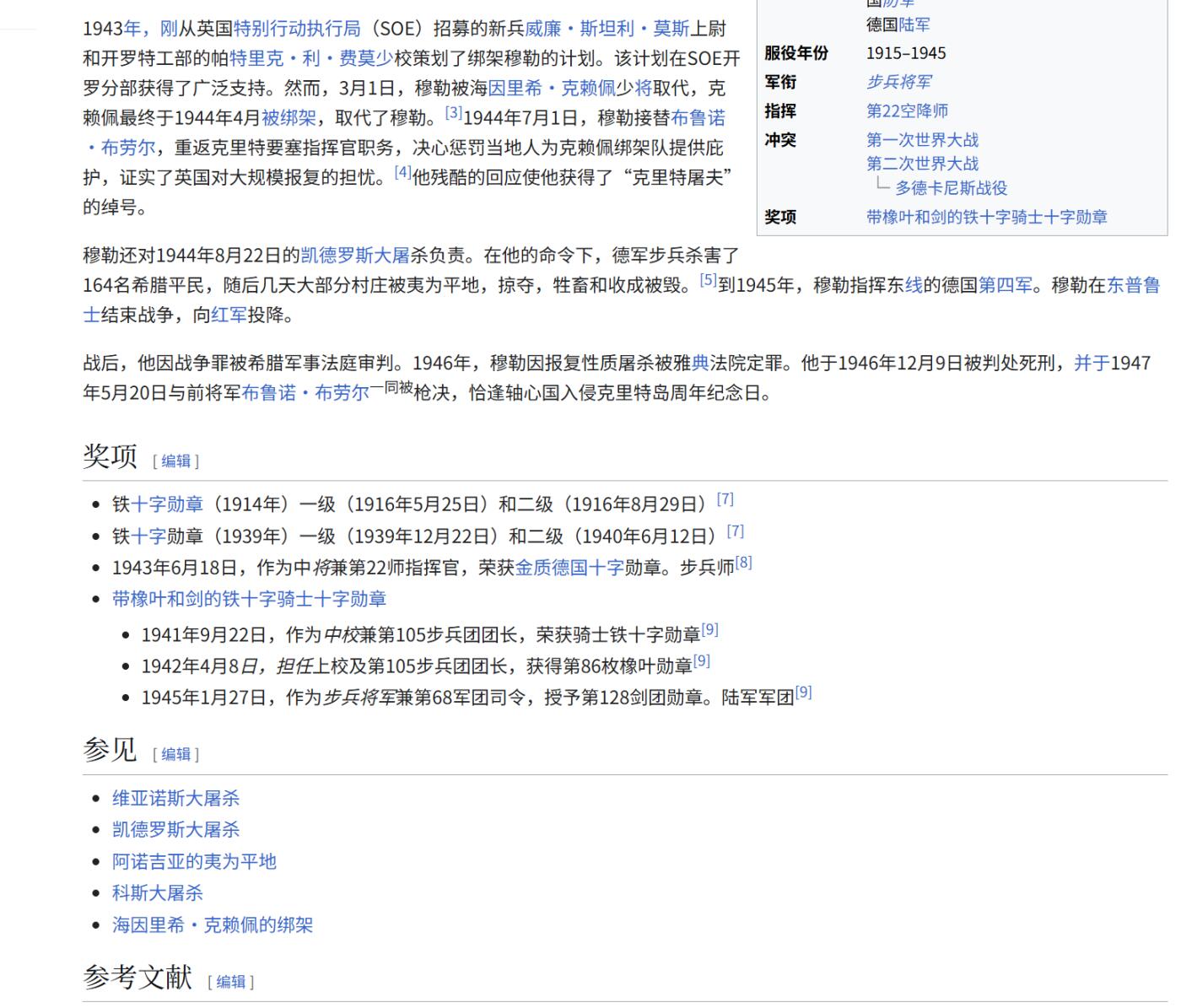The image size is (1181, 1008).
Task: Open the 维亚诺斯大屠杀 see-also link
Action: pyautogui.click(x=176, y=797)
